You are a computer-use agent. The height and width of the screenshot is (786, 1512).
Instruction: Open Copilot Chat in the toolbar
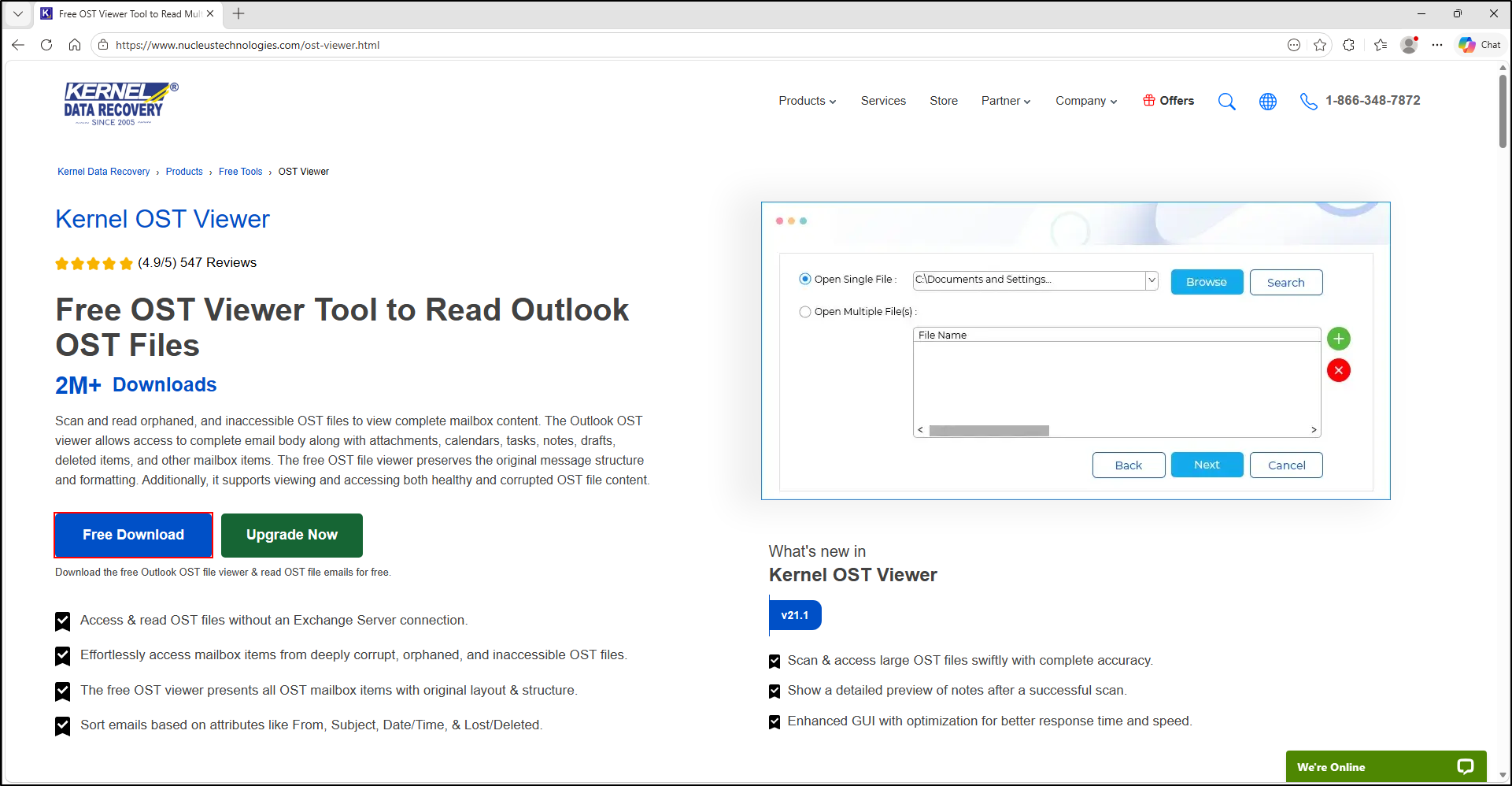[x=1479, y=45]
